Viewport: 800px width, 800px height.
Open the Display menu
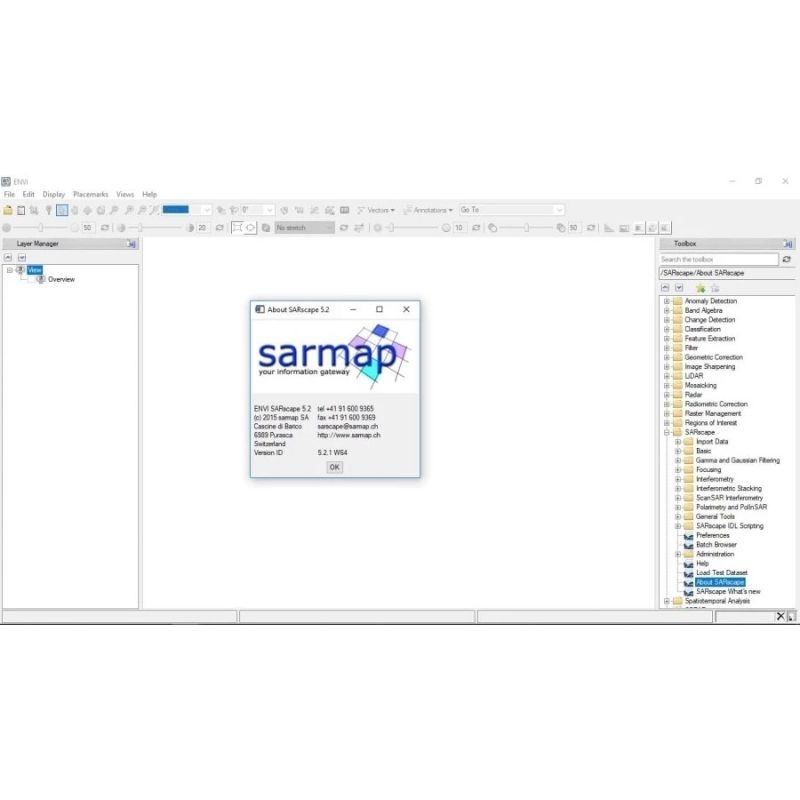pos(54,194)
